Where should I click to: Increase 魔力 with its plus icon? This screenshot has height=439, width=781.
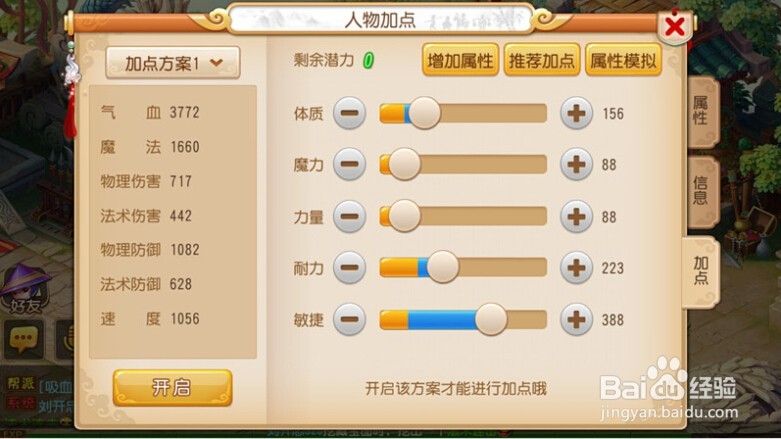(576, 164)
